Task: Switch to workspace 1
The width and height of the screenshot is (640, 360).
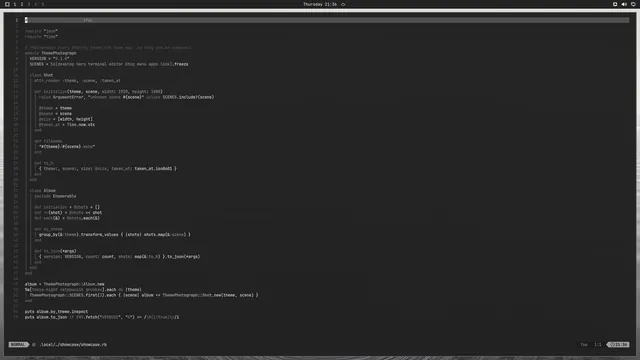Action: tap(15, 4)
